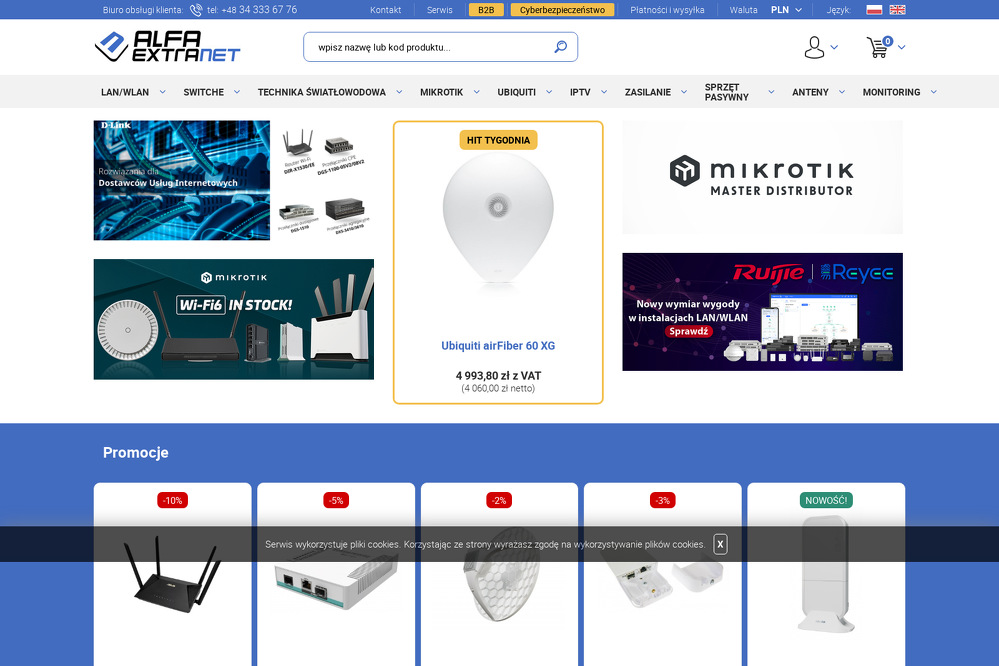999x666 pixels.
Task: Open the user account icon
Action: click(814, 47)
